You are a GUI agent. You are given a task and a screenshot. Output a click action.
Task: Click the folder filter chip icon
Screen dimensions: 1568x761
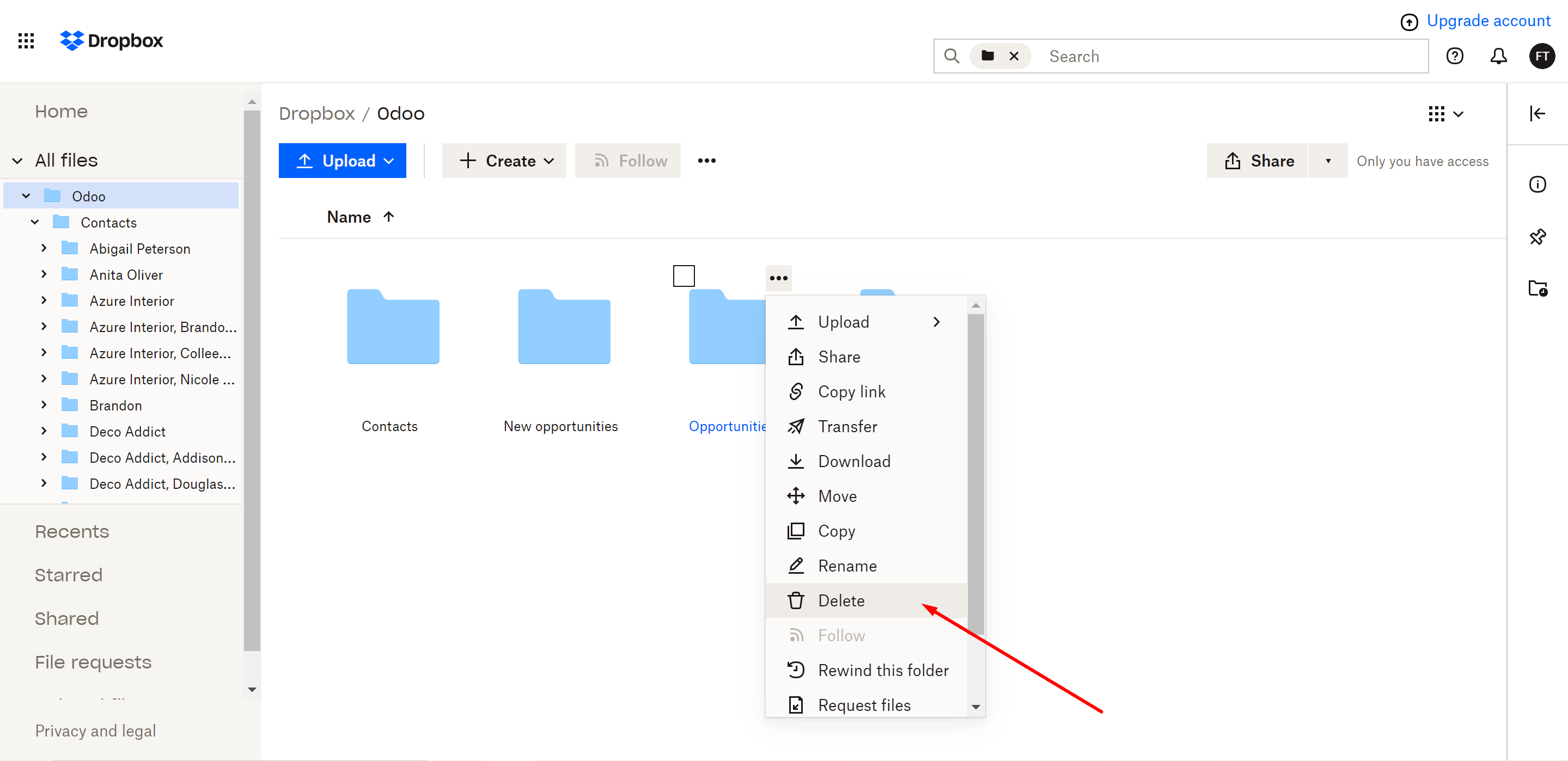click(987, 56)
